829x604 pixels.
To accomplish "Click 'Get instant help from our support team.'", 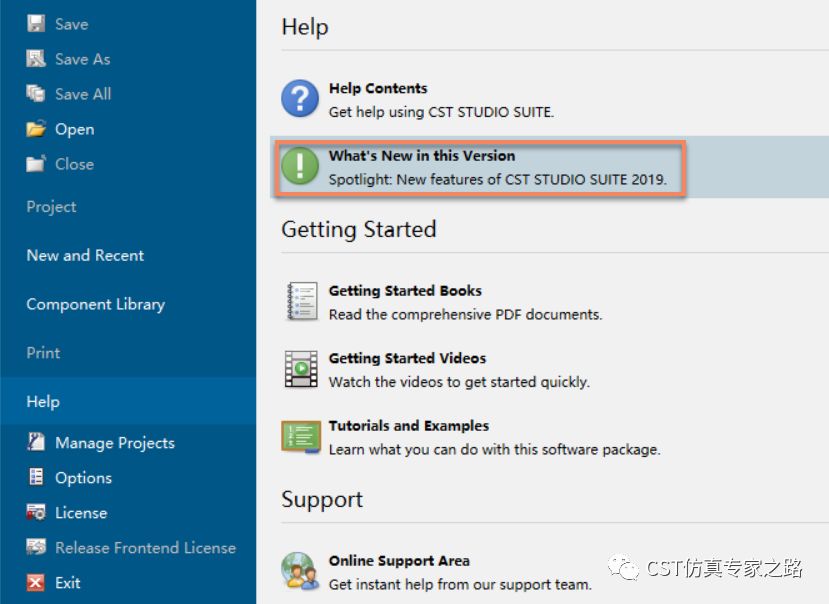I will (x=460, y=584).
